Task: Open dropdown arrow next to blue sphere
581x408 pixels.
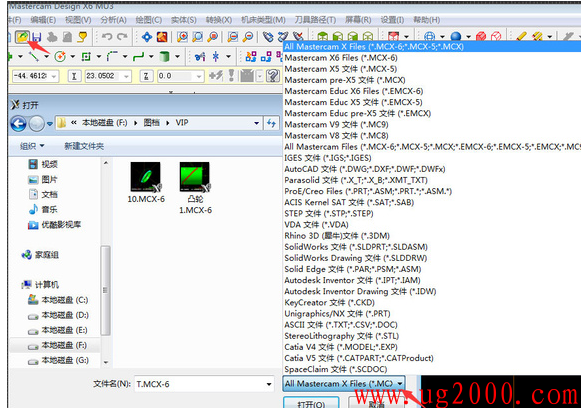Action: point(468,36)
